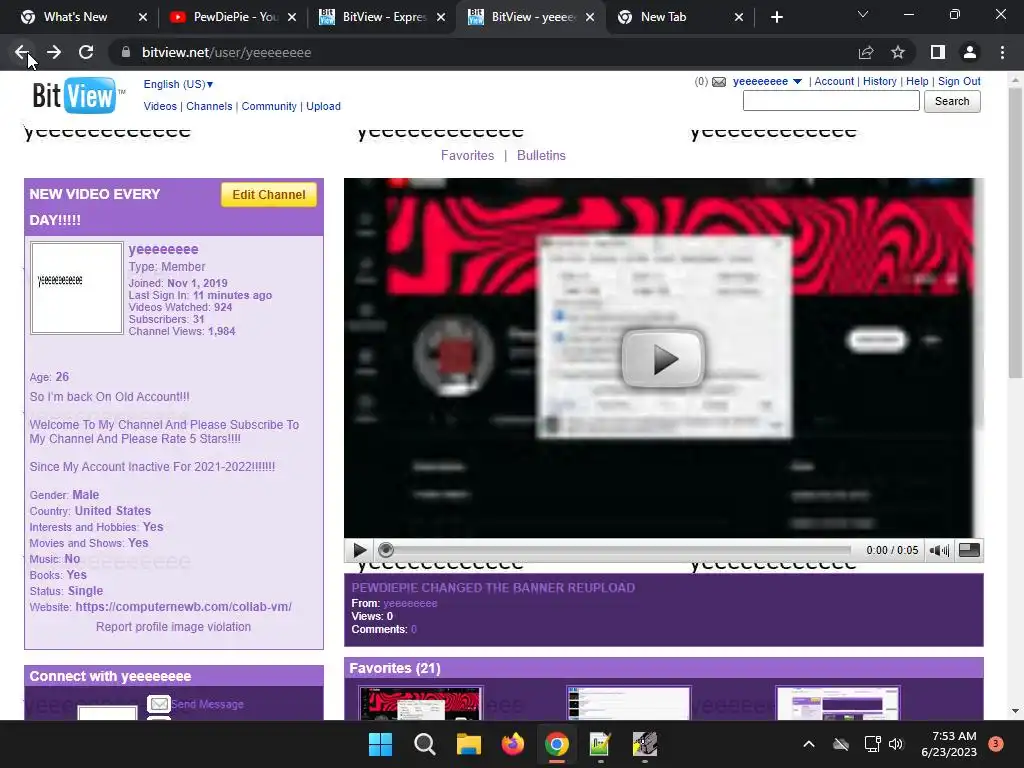The width and height of the screenshot is (1024, 768).
Task: Focus the BitView search field
Action: 831,101
